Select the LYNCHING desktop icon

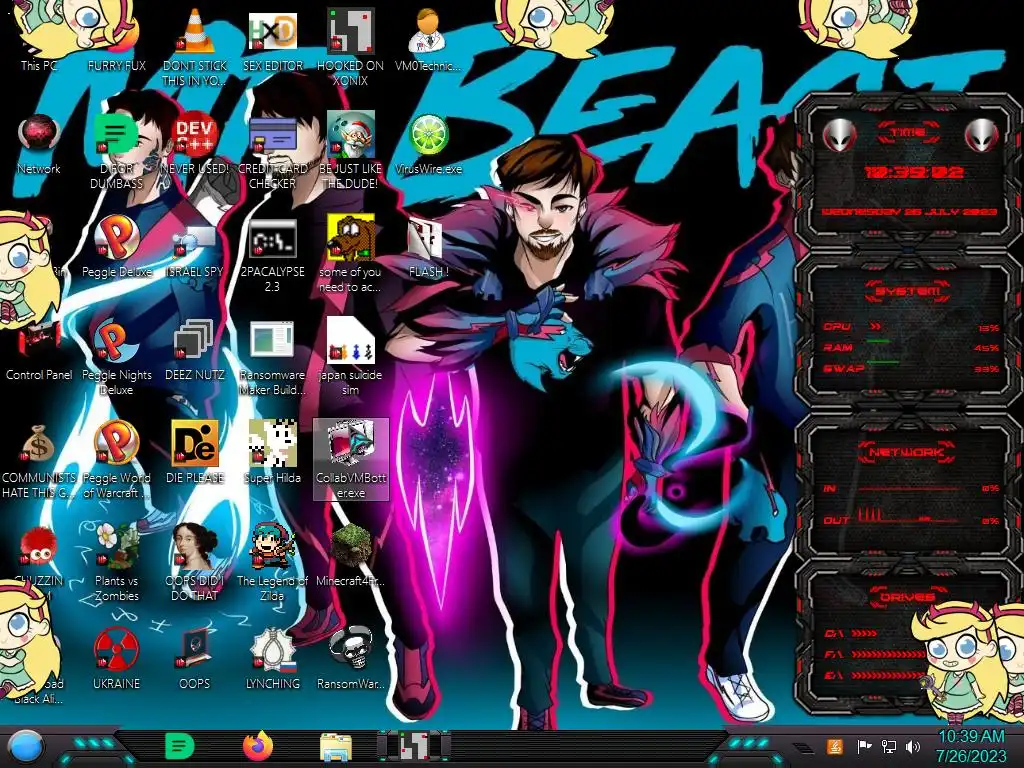(x=273, y=658)
